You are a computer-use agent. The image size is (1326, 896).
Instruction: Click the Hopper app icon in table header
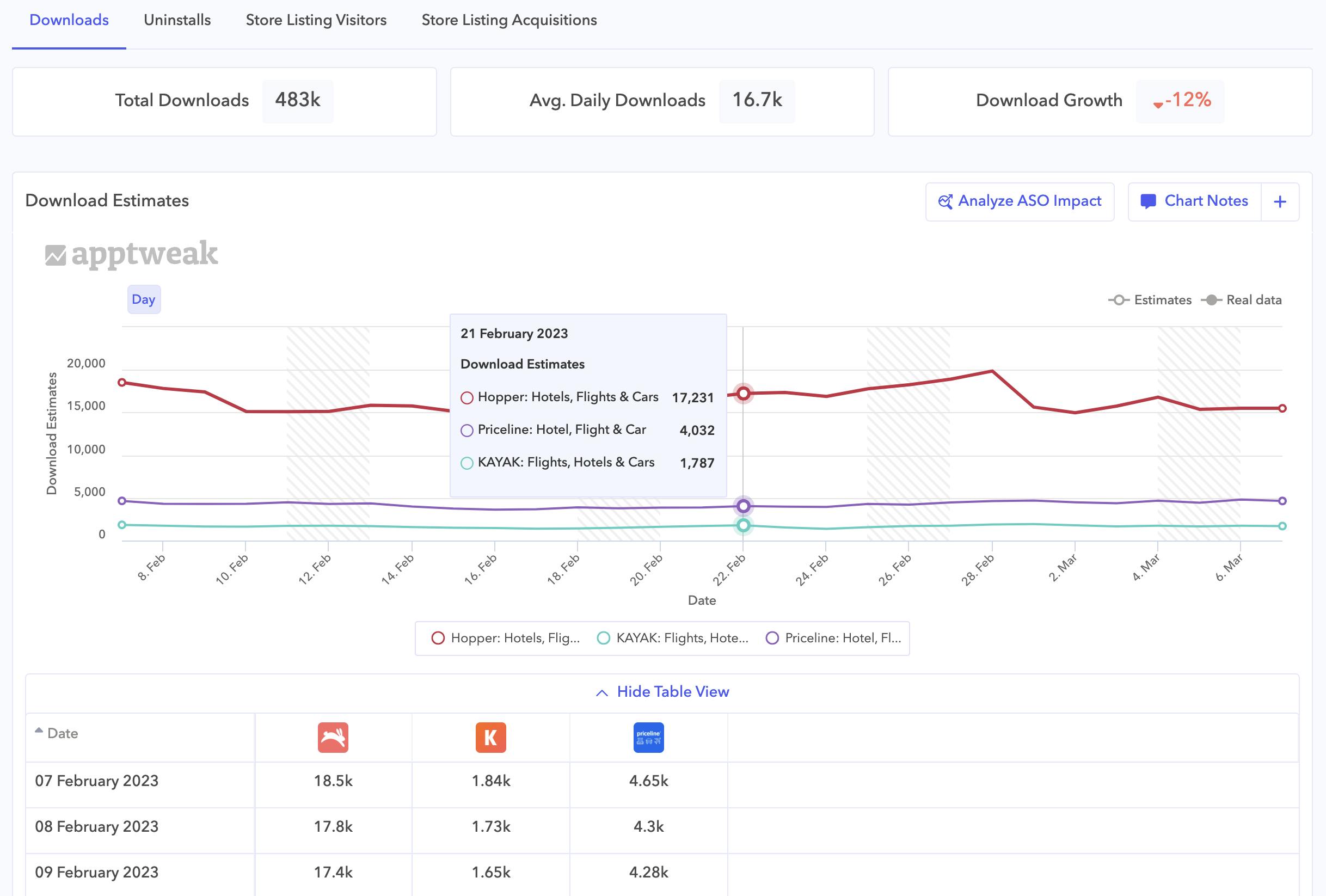333,738
